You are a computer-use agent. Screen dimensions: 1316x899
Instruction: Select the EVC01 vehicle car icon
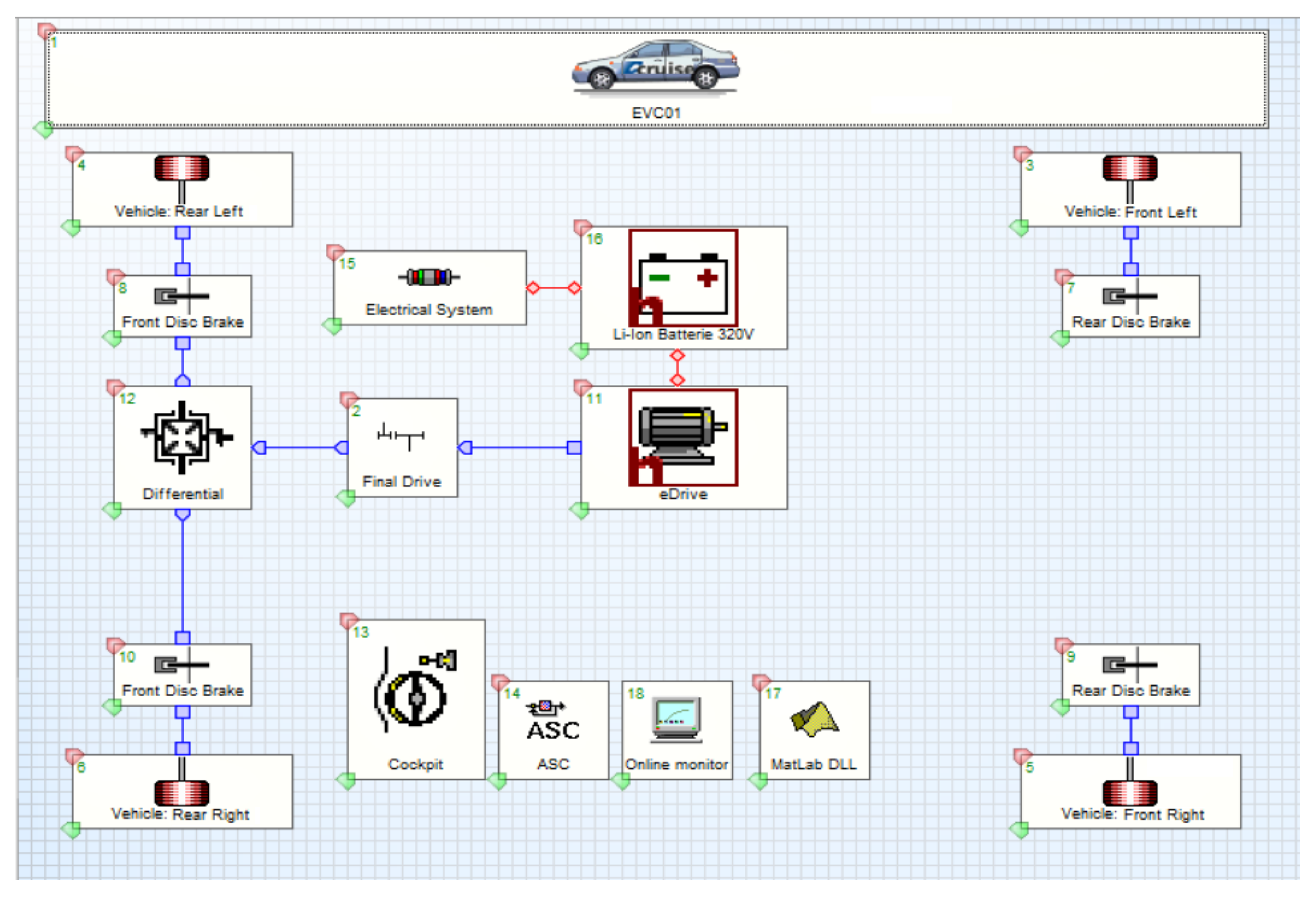click(655, 66)
